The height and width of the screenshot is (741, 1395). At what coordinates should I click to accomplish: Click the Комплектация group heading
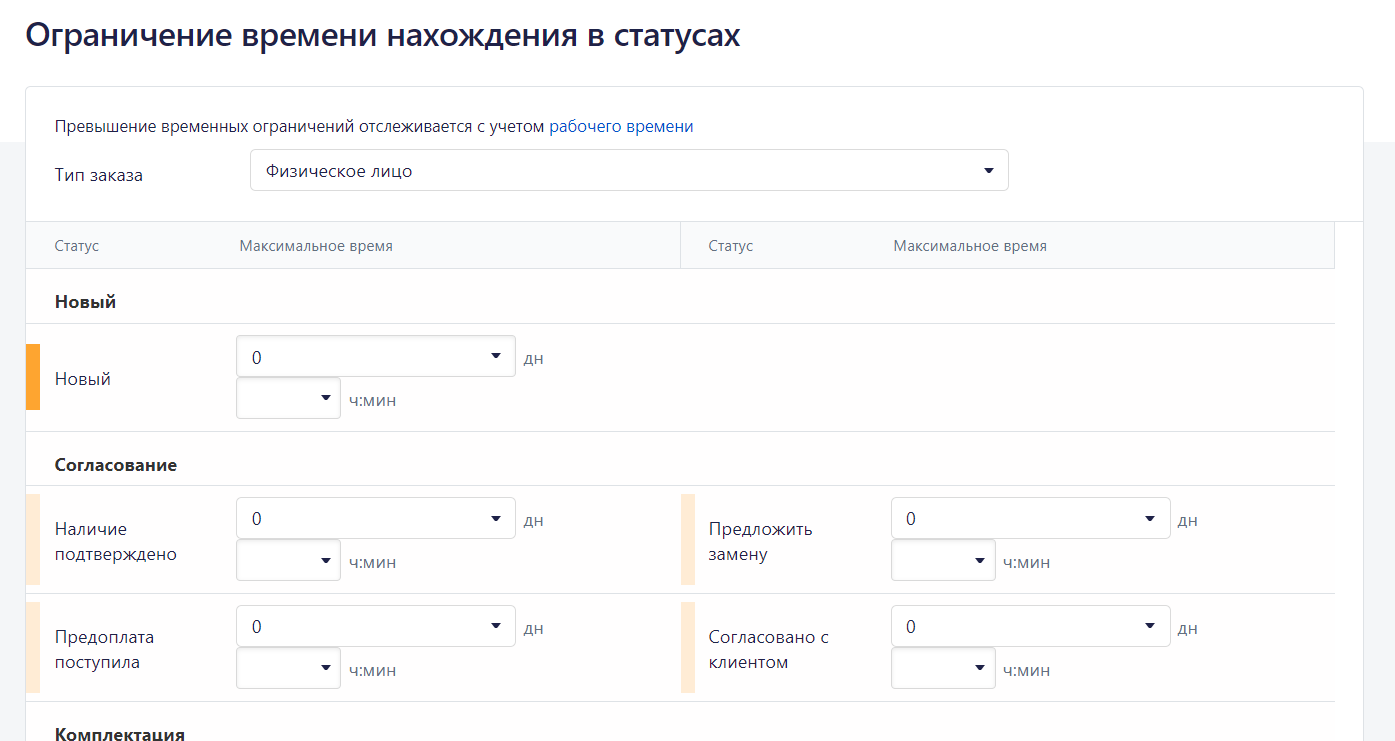pyautogui.click(x=120, y=733)
